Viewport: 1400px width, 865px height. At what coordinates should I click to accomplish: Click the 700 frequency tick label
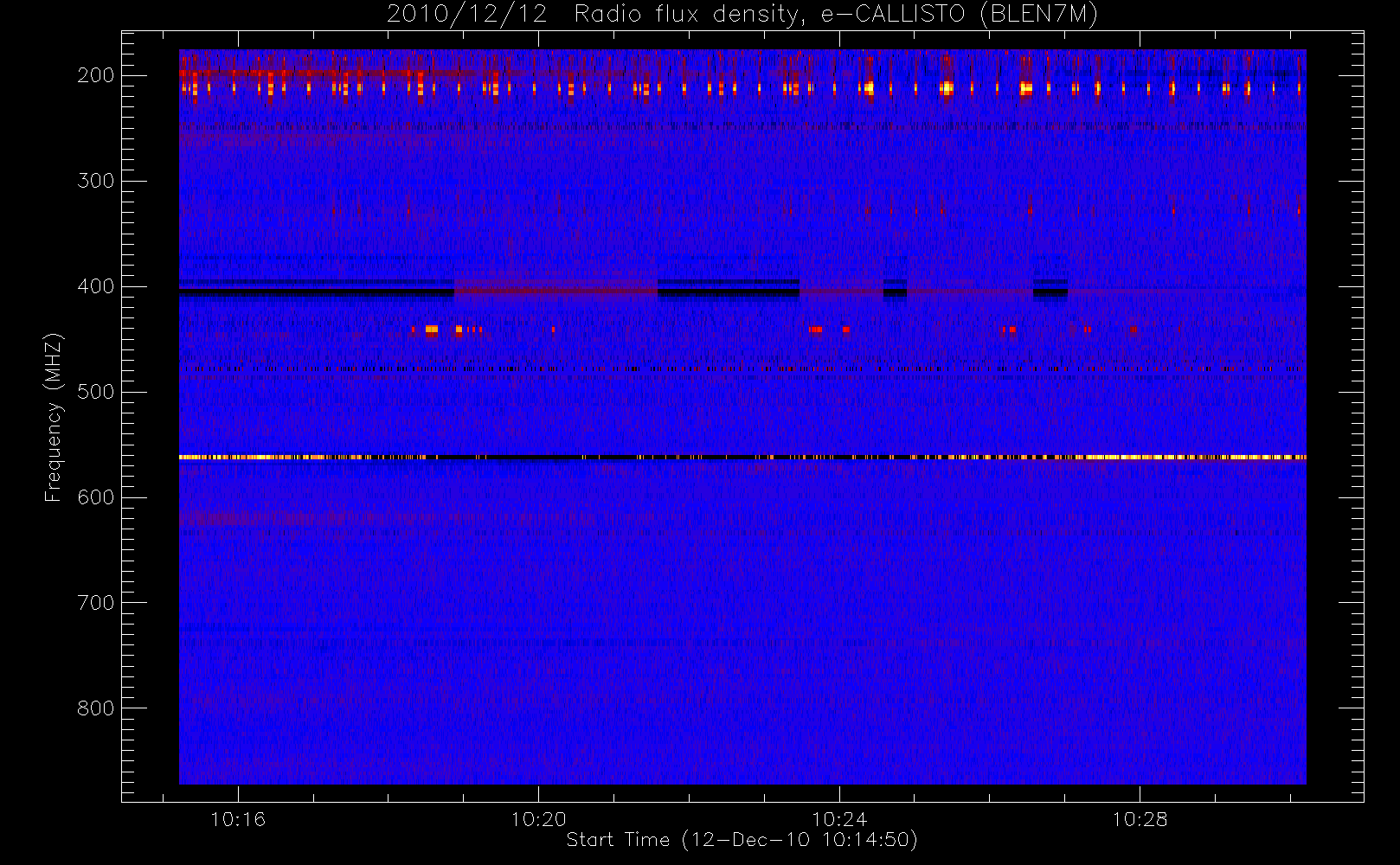click(96, 603)
